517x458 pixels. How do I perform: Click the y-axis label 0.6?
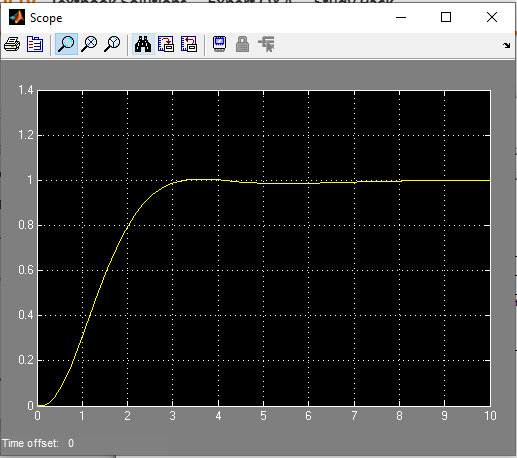click(26, 270)
